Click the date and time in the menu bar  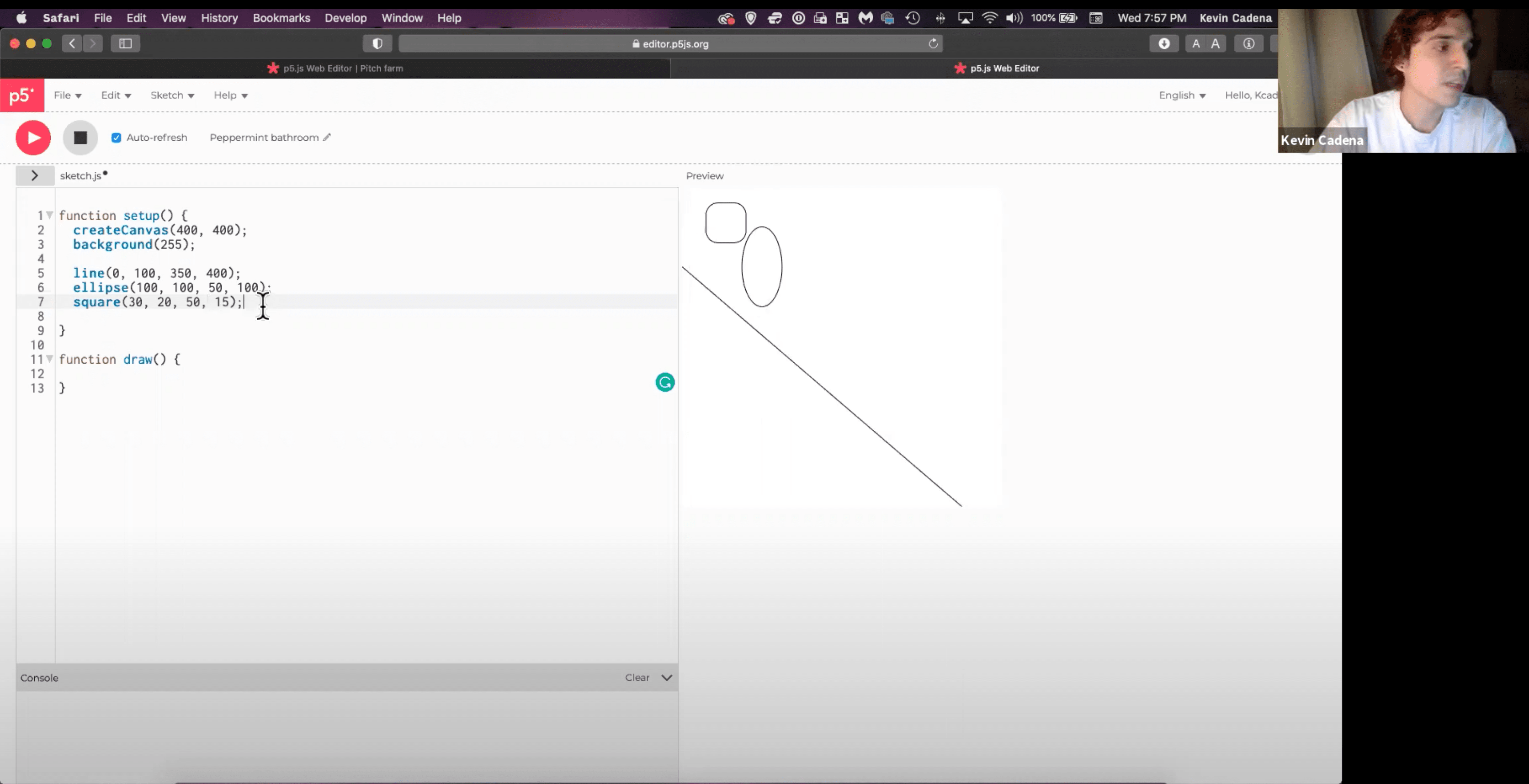[x=1152, y=18]
